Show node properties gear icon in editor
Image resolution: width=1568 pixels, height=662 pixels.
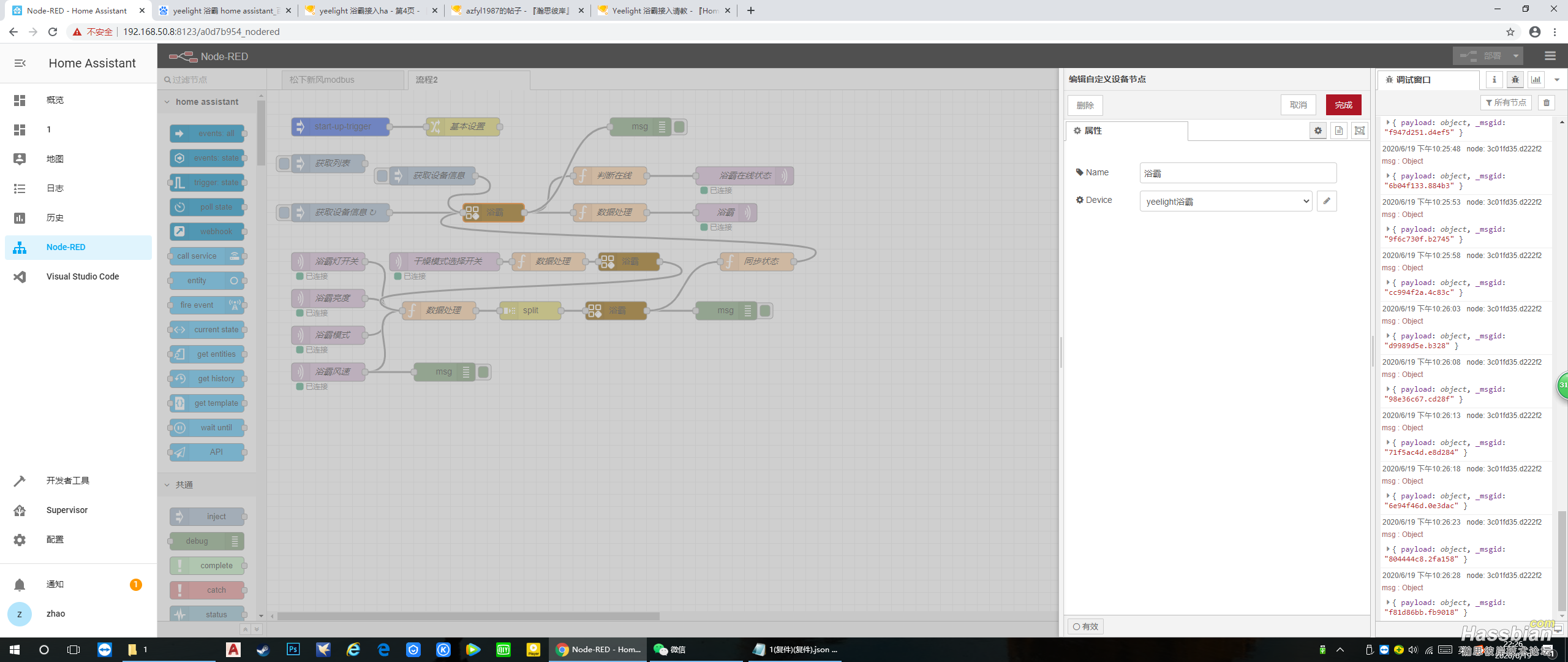pos(1318,131)
